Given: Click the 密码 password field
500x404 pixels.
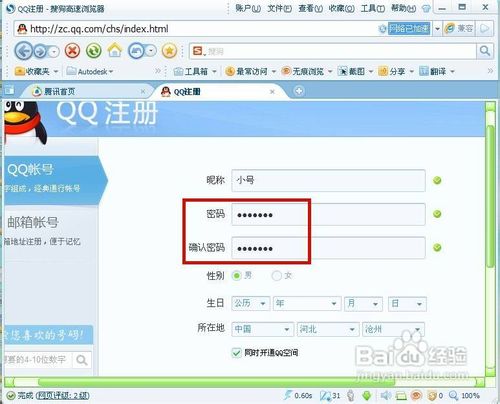Looking at the screenshot, I should coord(328,214).
